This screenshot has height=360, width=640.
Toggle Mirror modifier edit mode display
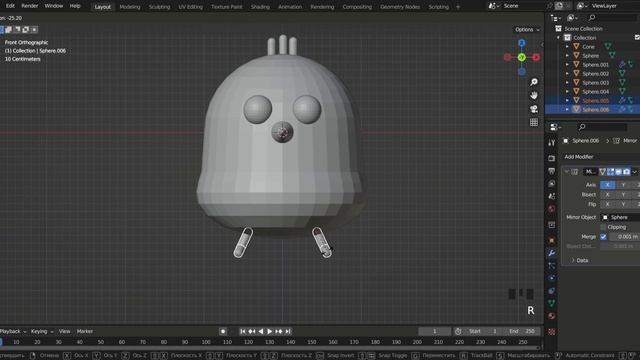pos(610,172)
